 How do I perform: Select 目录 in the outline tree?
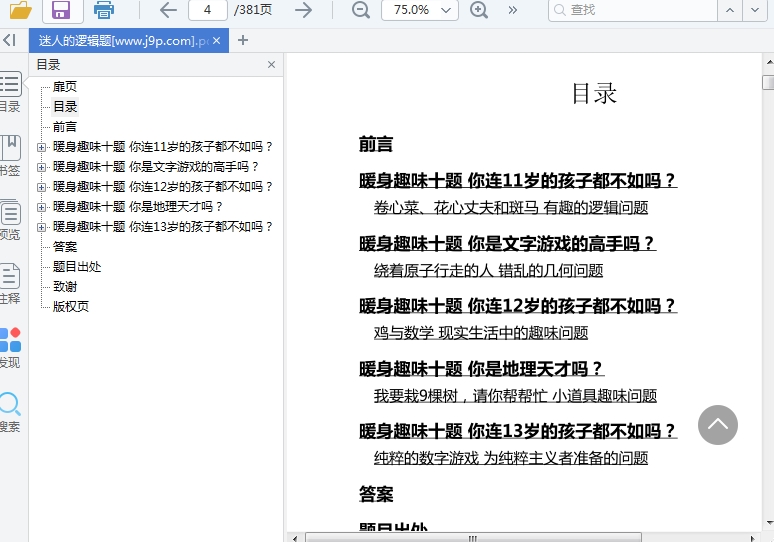click(65, 107)
